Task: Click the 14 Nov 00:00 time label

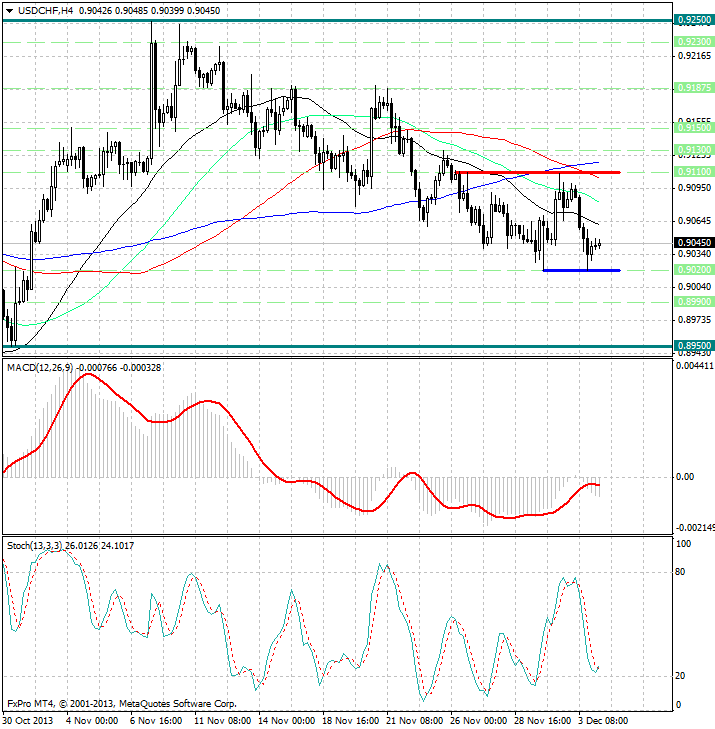Action: (286, 721)
